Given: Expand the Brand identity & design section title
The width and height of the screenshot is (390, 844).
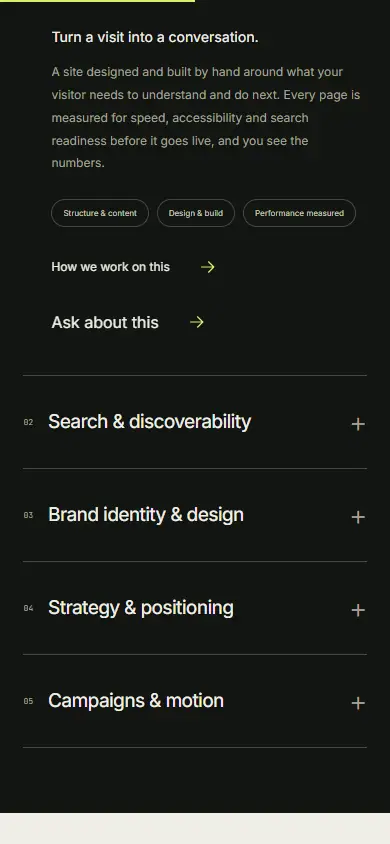Looking at the screenshot, I should [x=146, y=515].
